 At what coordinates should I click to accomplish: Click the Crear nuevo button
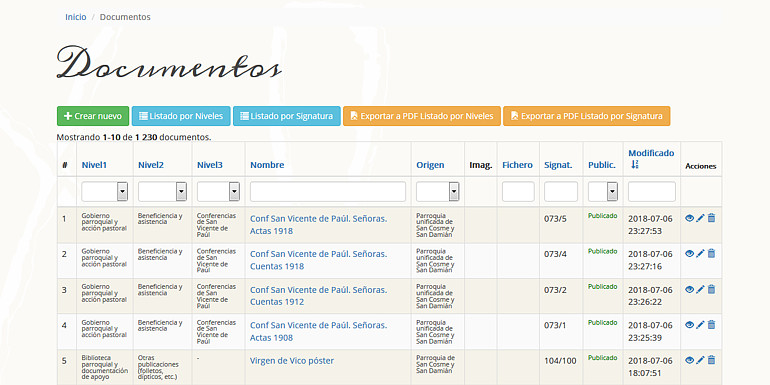(x=93, y=116)
